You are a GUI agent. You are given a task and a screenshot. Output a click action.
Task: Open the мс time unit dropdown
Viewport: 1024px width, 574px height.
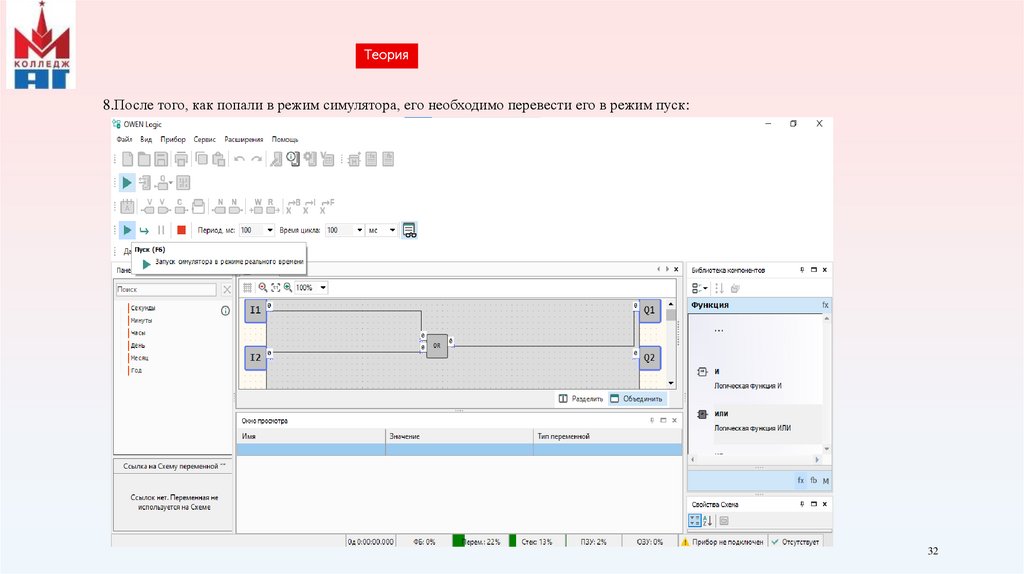point(392,230)
